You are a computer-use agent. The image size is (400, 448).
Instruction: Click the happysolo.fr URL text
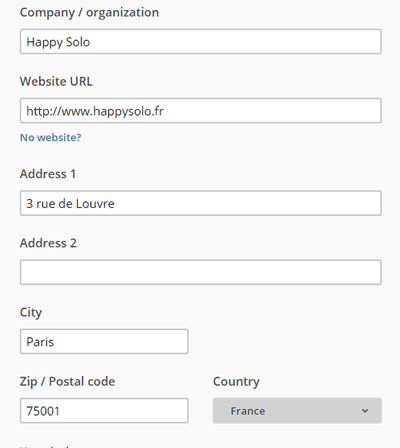click(x=95, y=111)
